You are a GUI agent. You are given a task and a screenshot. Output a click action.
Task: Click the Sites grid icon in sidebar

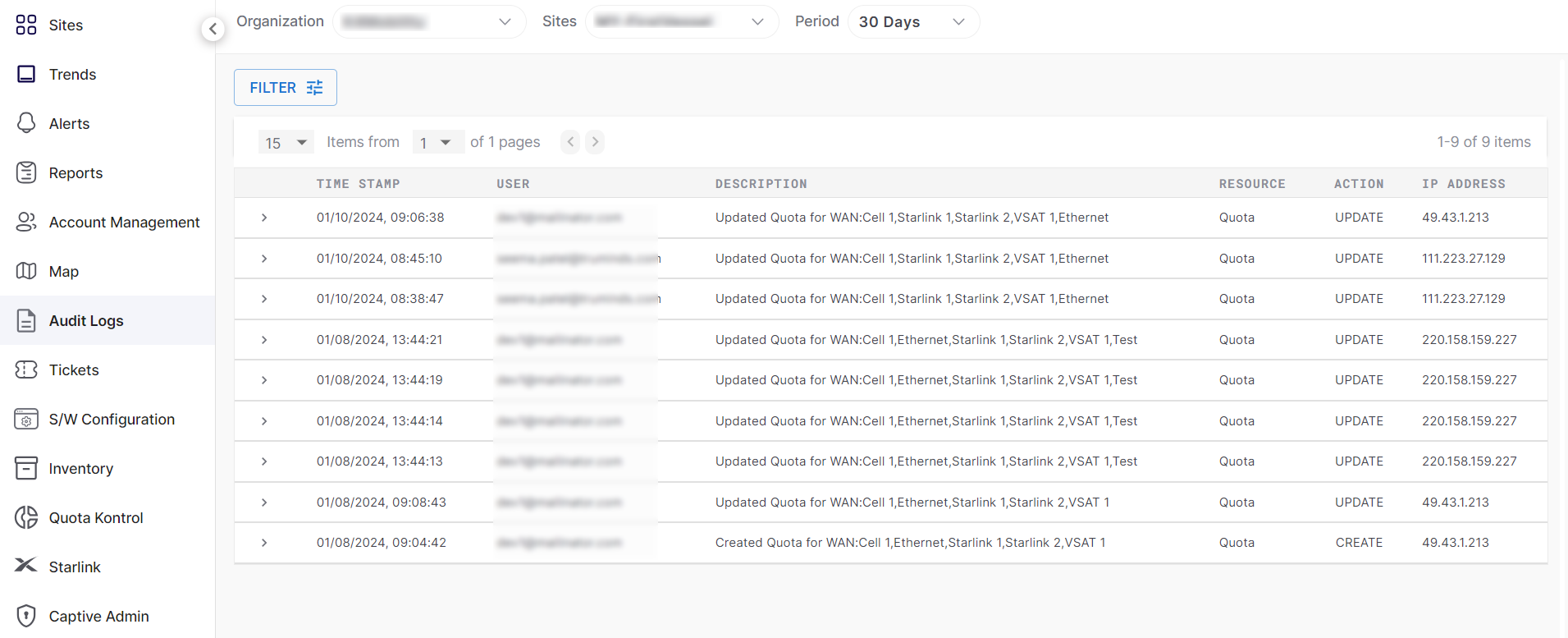click(26, 25)
